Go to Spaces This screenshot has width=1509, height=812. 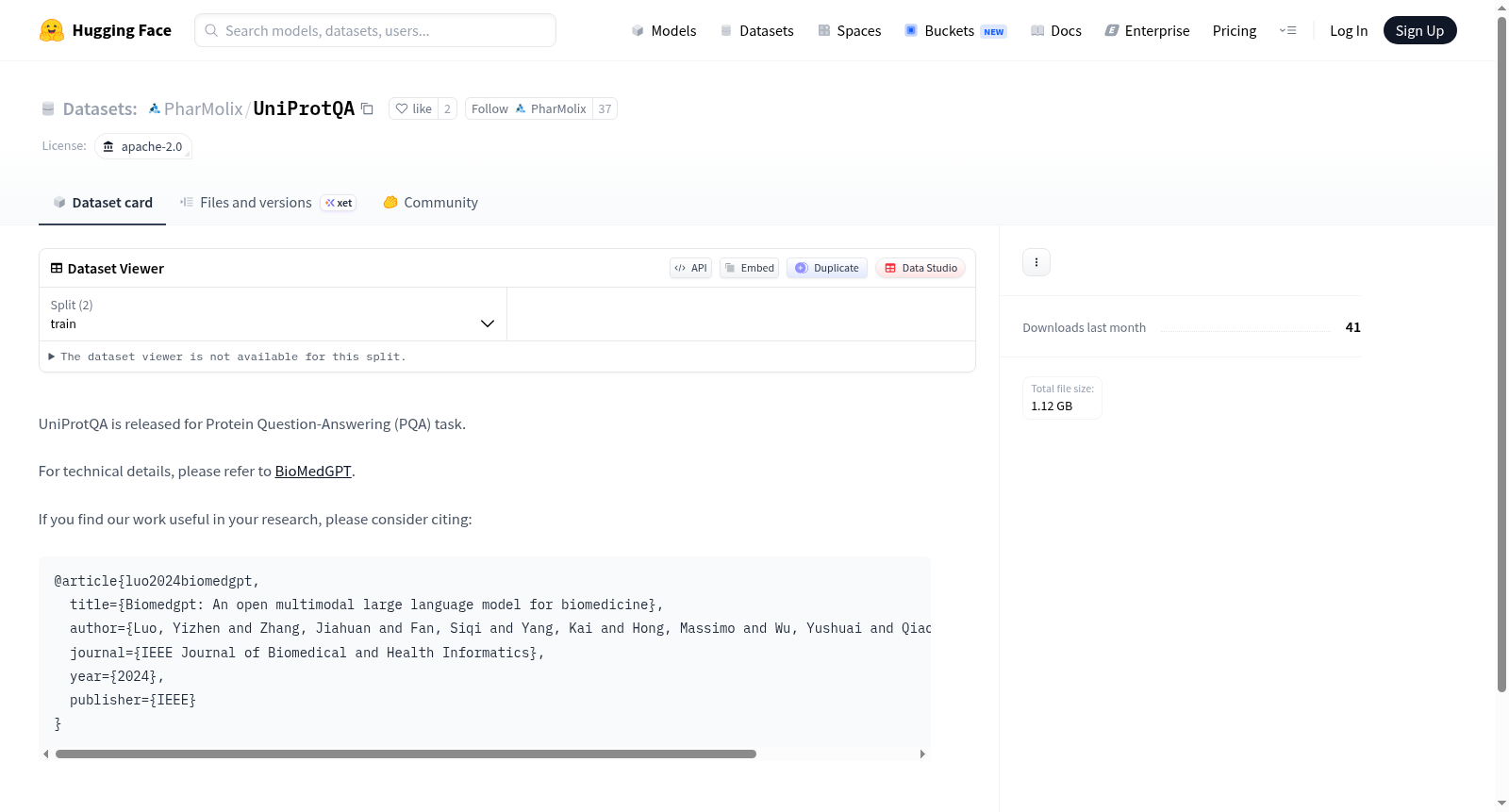coord(850,30)
